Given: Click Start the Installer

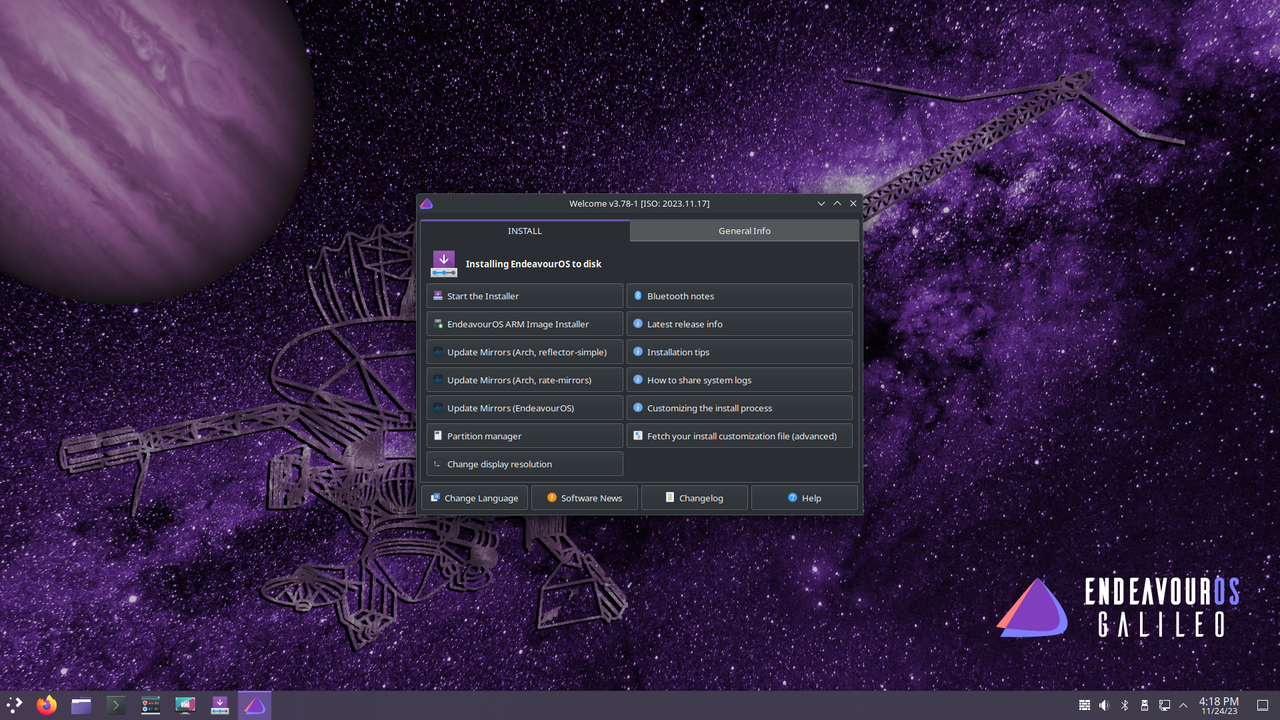Looking at the screenshot, I should [525, 296].
